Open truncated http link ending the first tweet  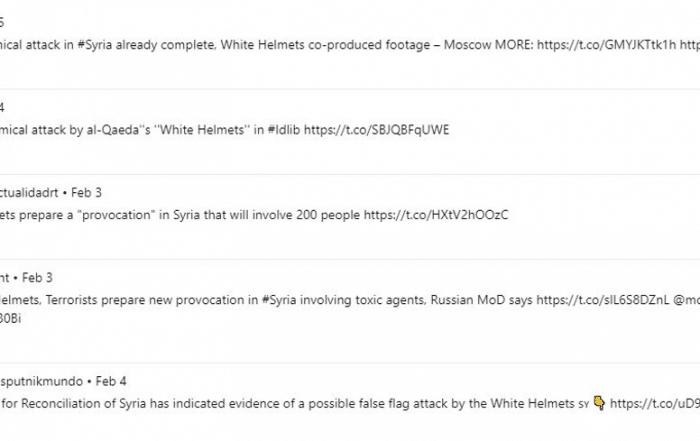point(690,45)
